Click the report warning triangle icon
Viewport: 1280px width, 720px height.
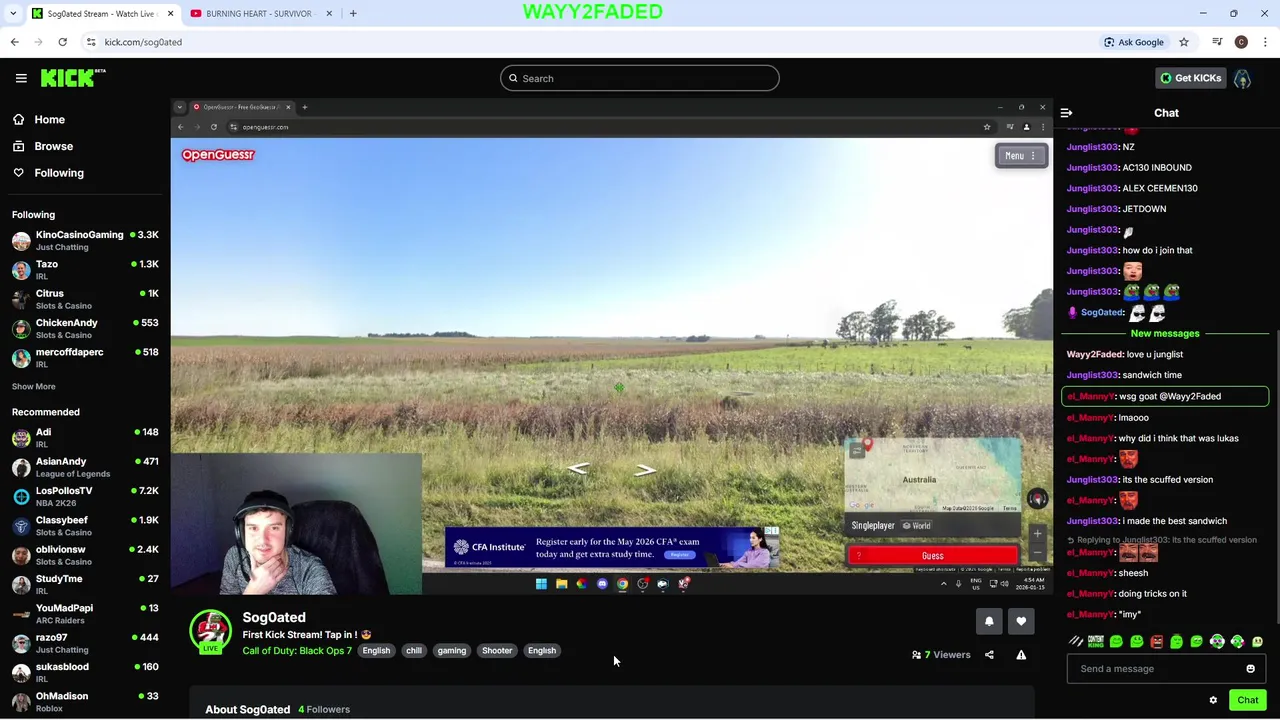[x=1021, y=655]
